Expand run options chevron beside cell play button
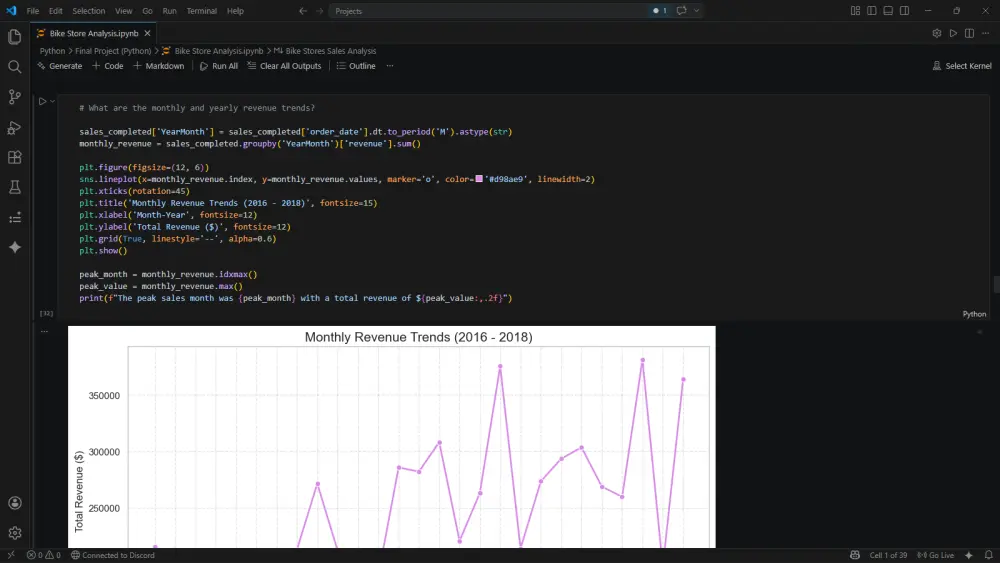Viewport: 1000px width, 563px height. click(x=52, y=101)
